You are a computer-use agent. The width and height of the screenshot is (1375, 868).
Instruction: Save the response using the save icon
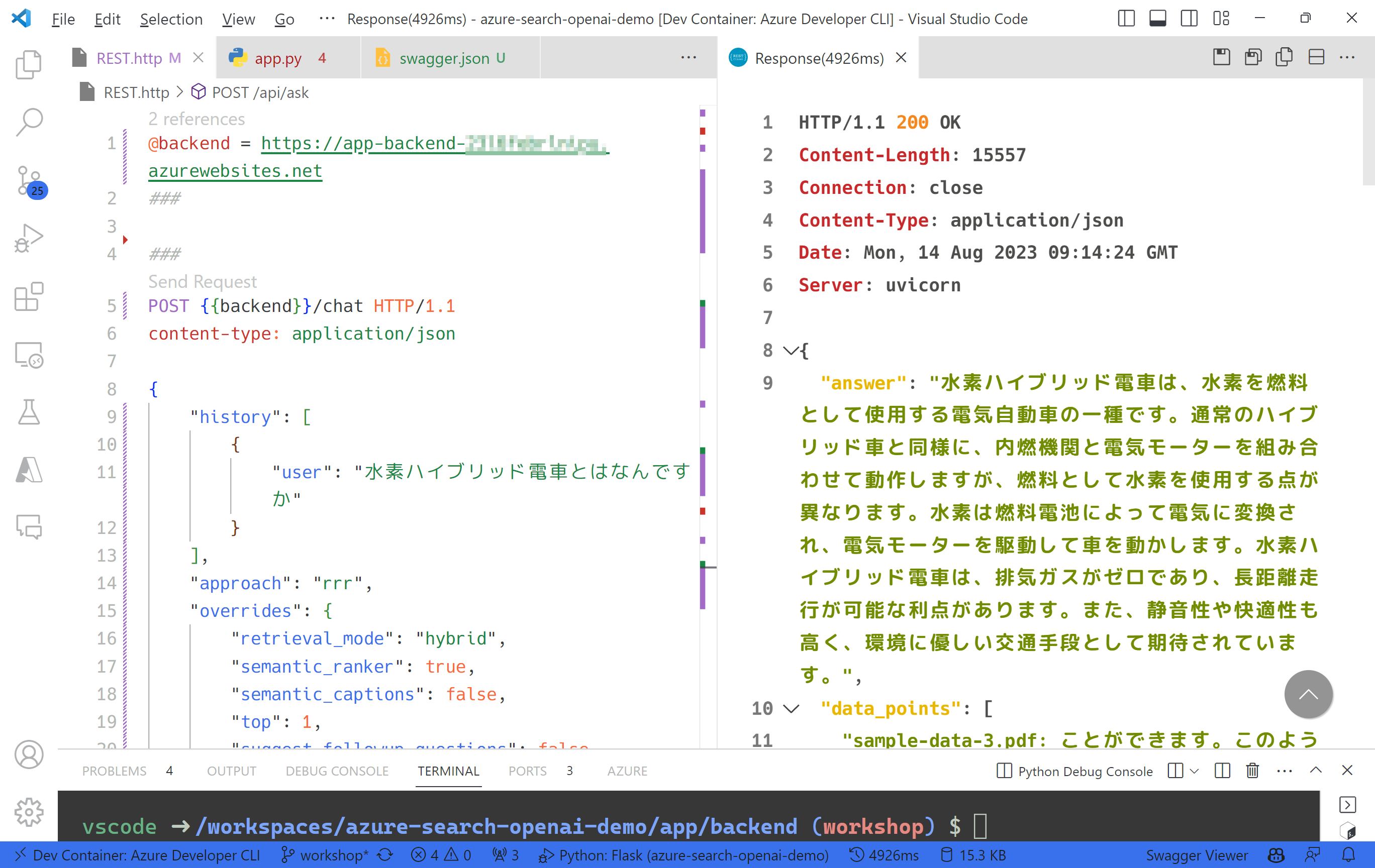coord(1221,57)
